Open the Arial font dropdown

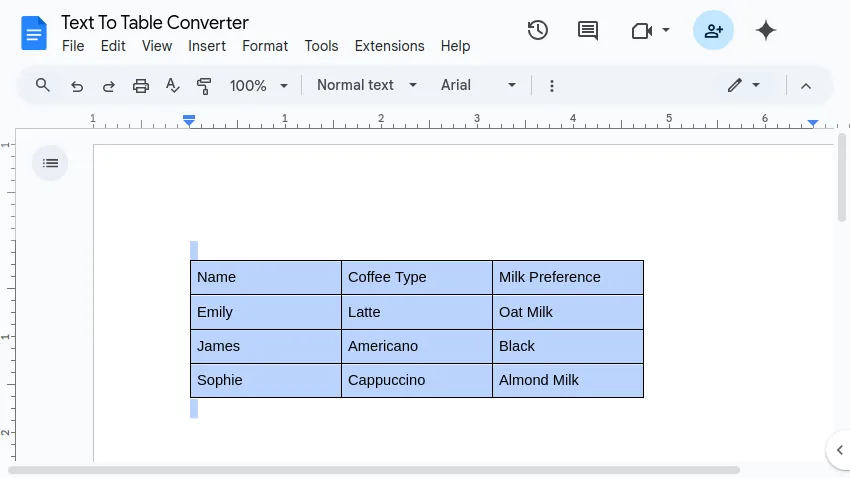pyautogui.click(x=479, y=86)
